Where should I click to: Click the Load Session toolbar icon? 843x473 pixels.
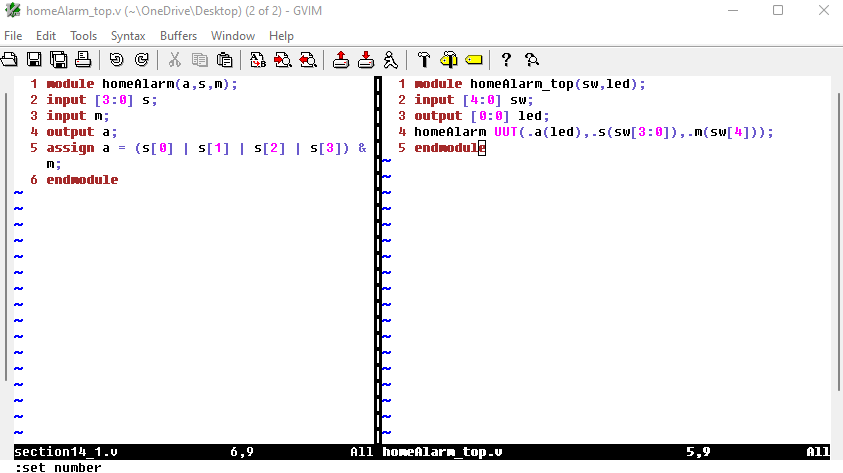tap(341, 60)
